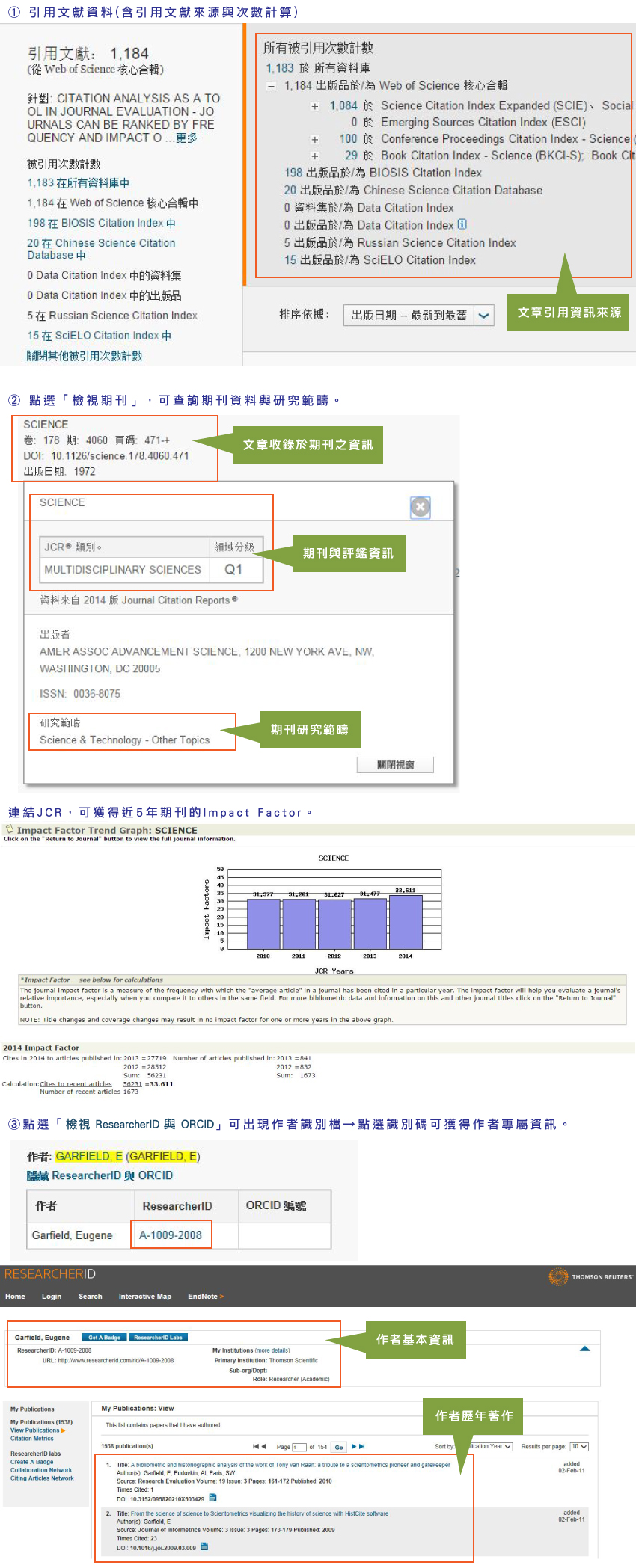This screenshot has width=636, height=1568.
Task: Open the 1,183 所有資料庫 count in the right panel
Action: click(280, 68)
